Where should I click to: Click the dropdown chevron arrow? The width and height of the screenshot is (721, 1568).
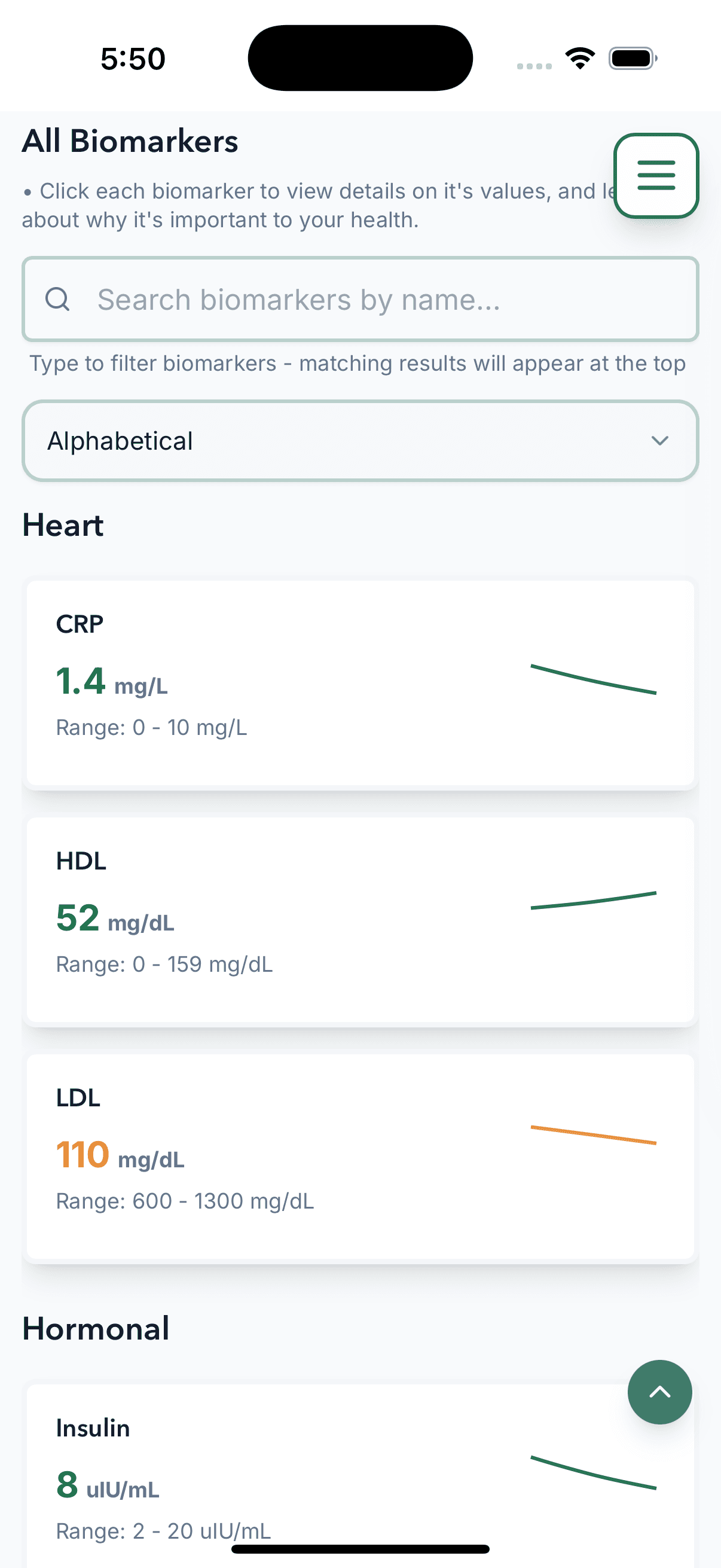coord(661,441)
